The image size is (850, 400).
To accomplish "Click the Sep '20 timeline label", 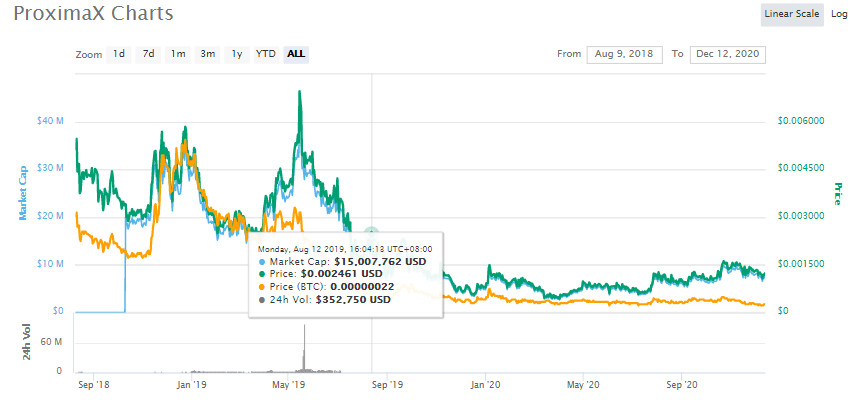I will pos(682,385).
